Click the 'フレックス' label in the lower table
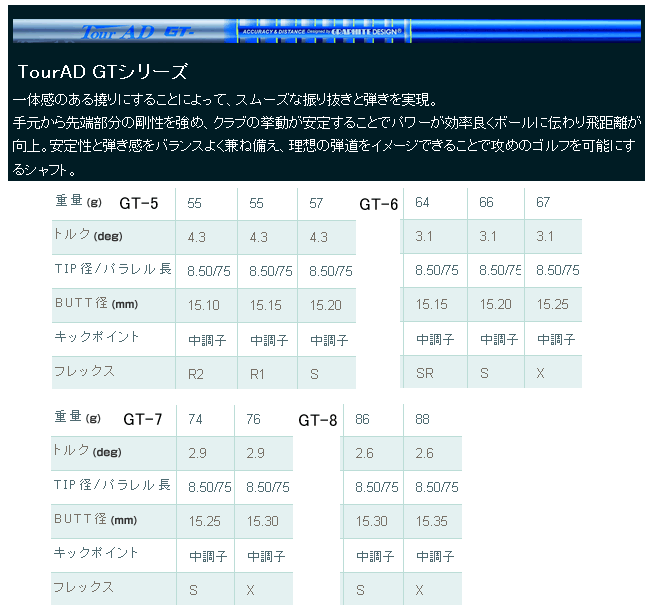 [83, 587]
